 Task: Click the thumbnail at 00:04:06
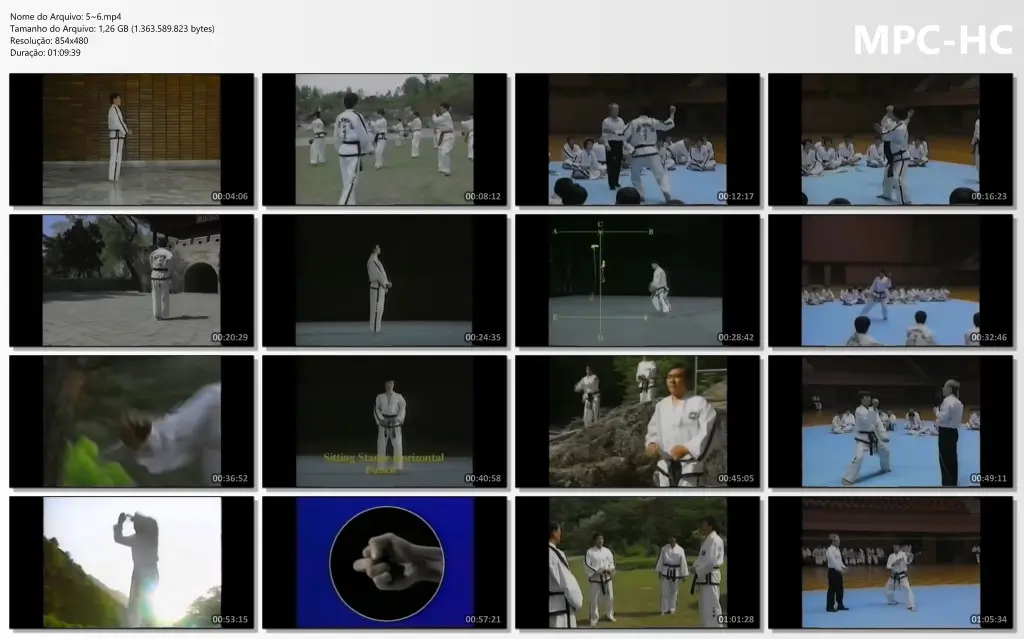(131, 139)
